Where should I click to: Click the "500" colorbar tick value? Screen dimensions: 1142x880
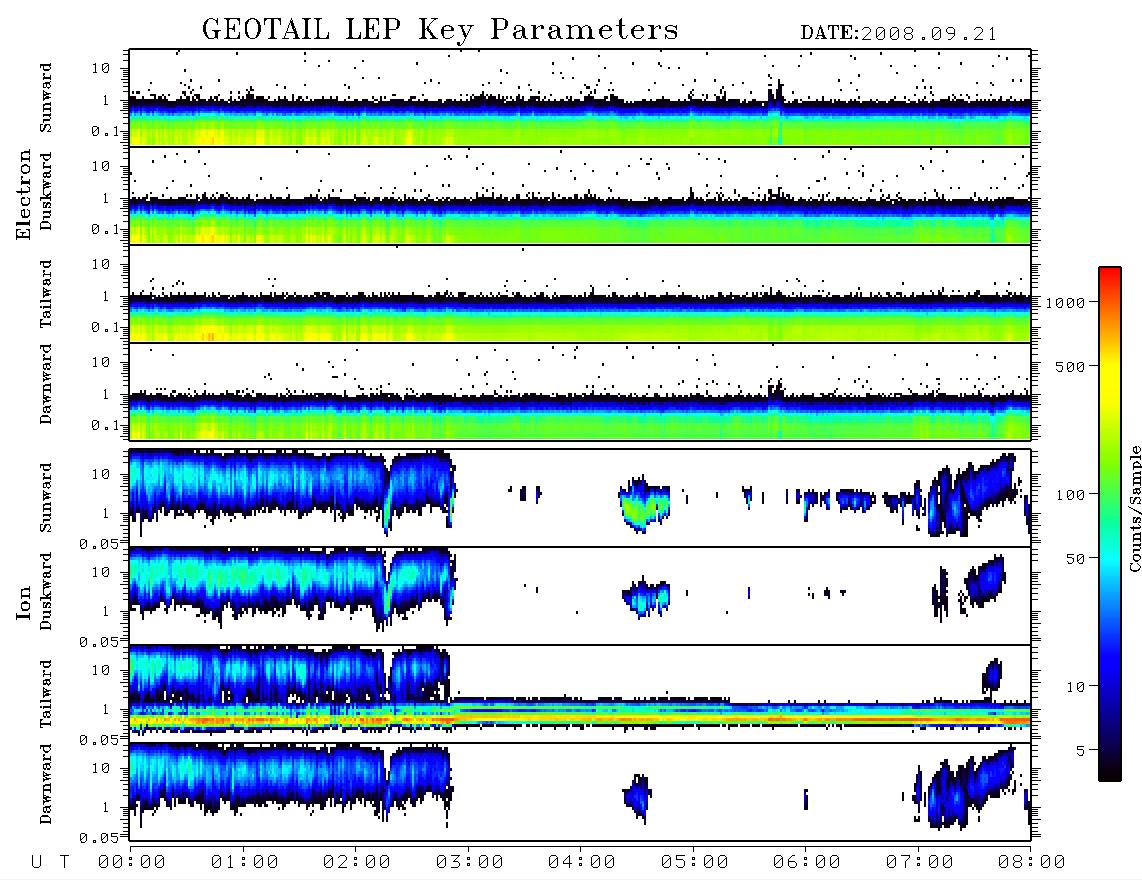[1070, 366]
